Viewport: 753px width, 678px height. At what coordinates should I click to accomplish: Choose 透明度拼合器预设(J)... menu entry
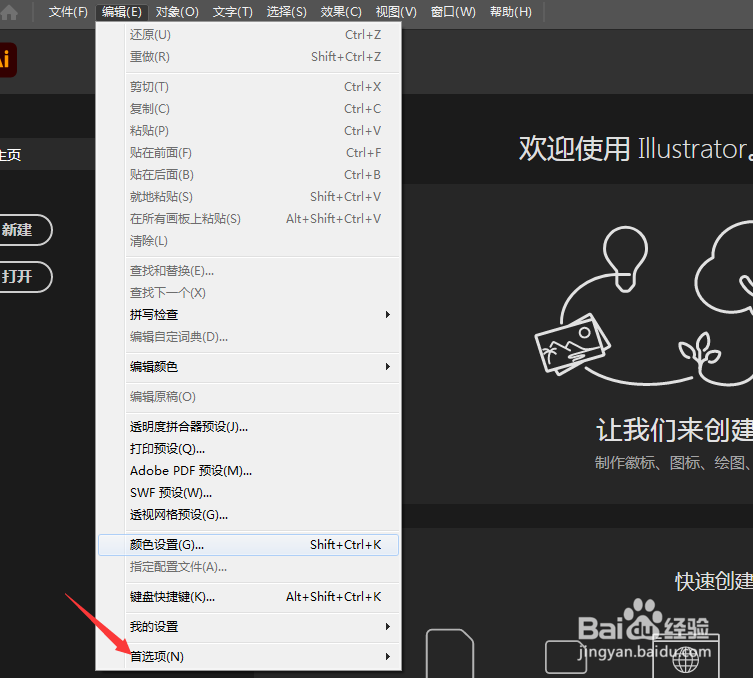248,427
